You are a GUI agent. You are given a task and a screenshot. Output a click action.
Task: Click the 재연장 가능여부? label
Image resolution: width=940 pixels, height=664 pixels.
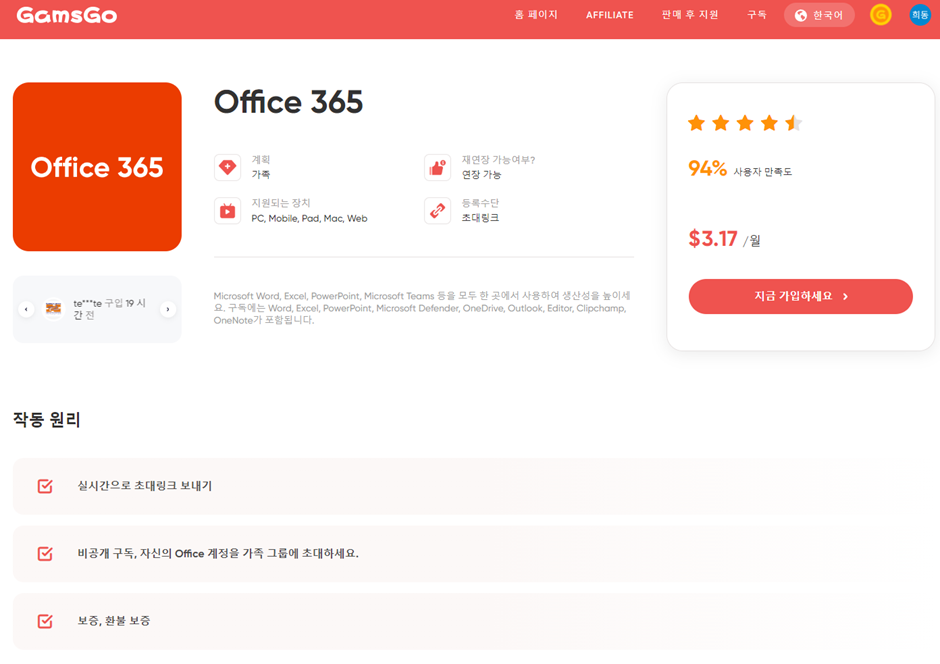click(x=498, y=160)
